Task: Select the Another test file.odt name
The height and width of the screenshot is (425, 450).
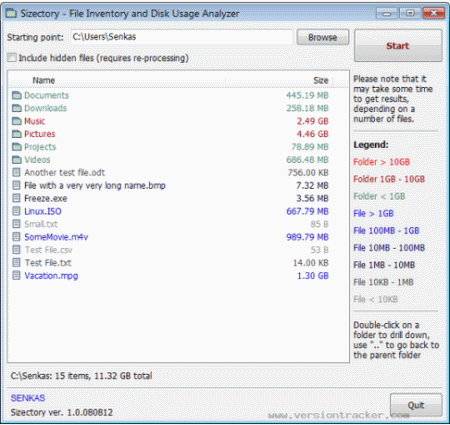Action: [x=65, y=172]
